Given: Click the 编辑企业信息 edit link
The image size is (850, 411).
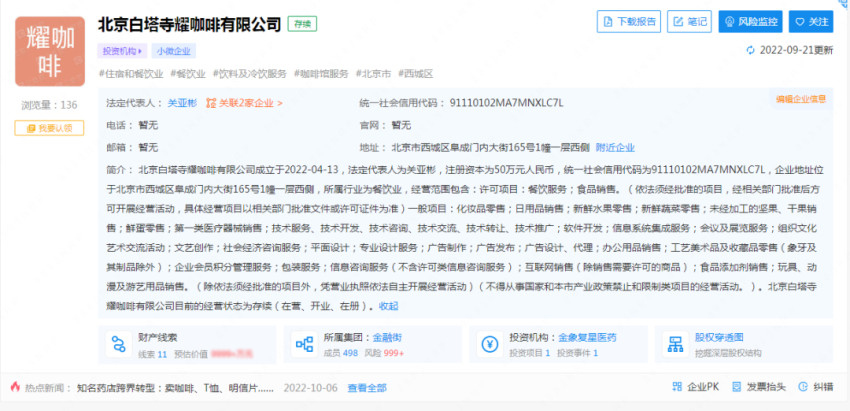Looking at the screenshot, I should click(801, 99).
